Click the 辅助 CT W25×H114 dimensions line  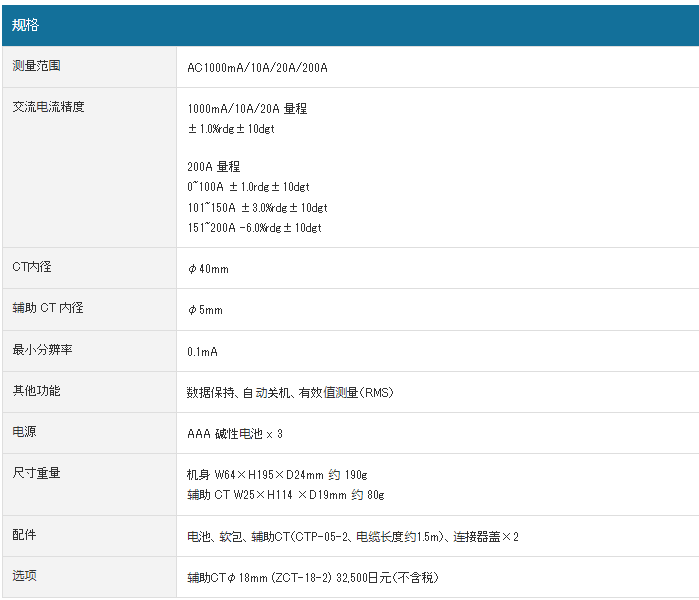(x=285, y=495)
